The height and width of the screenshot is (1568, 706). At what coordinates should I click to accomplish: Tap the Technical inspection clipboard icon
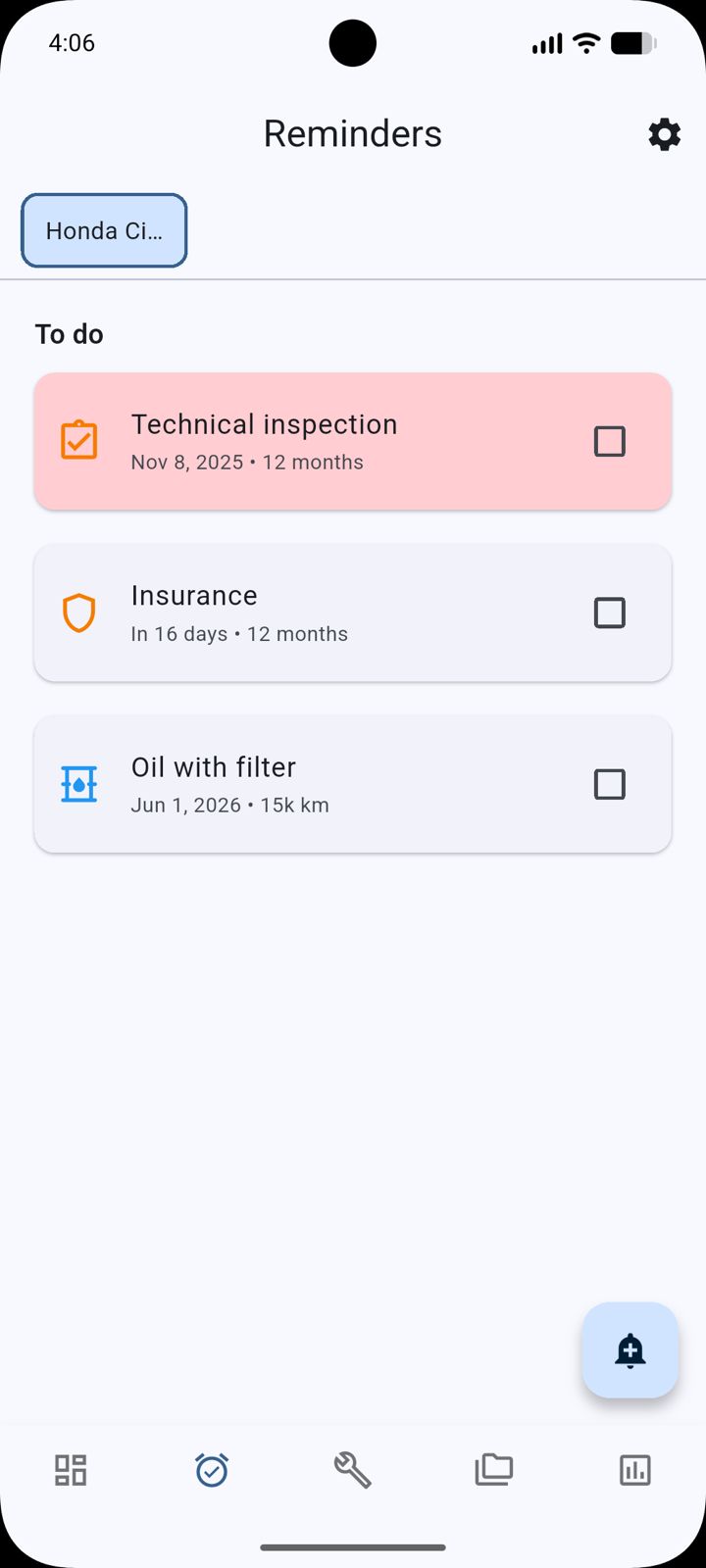[79, 441]
